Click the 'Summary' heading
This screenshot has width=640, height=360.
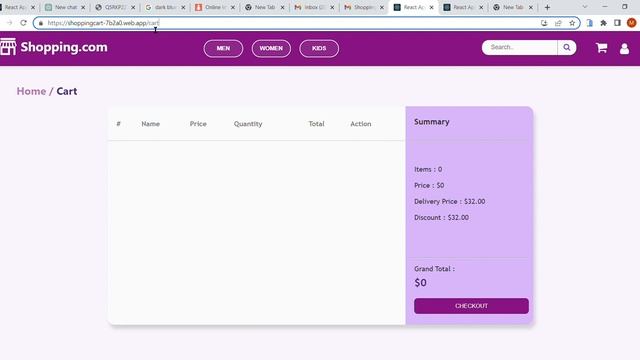431,122
